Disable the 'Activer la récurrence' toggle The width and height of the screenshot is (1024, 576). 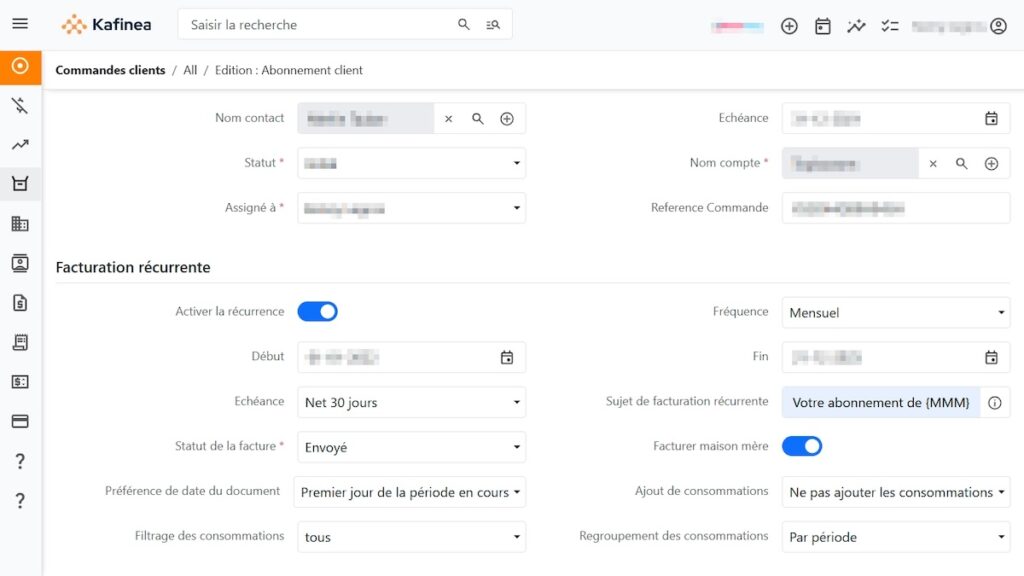pyautogui.click(x=318, y=311)
